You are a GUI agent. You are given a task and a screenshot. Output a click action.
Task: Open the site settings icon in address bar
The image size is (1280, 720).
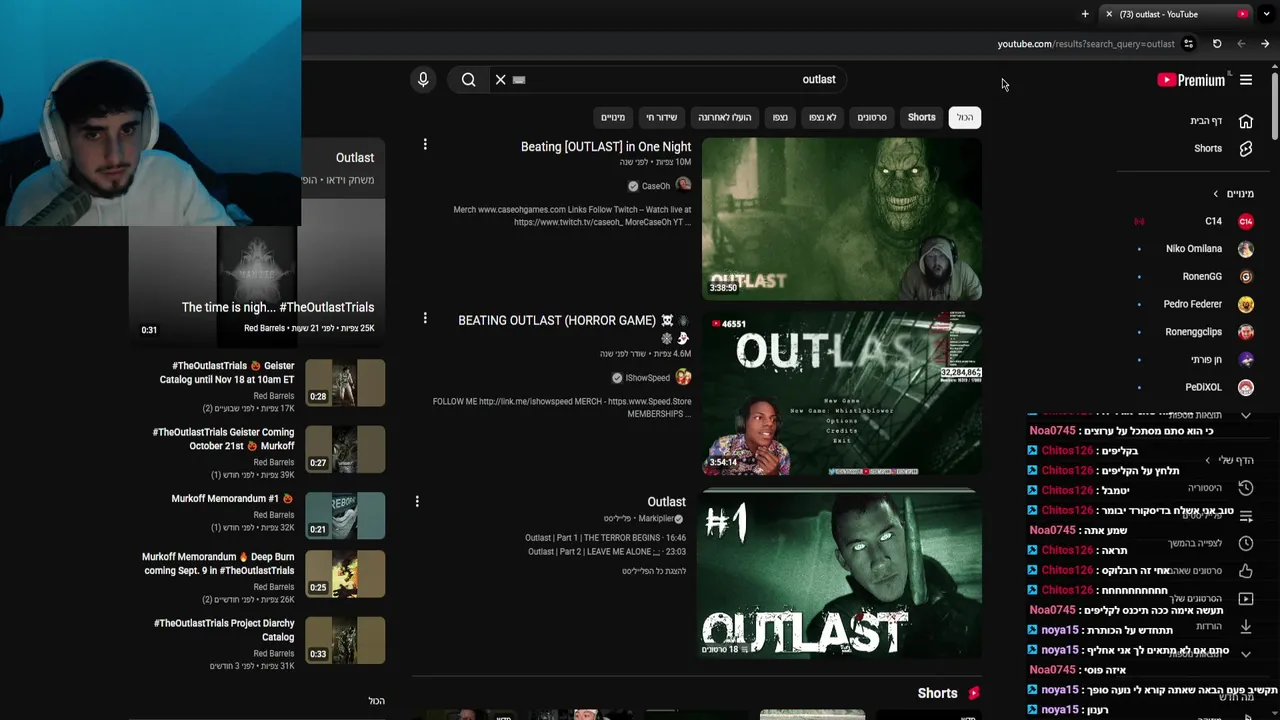(x=1188, y=44)
